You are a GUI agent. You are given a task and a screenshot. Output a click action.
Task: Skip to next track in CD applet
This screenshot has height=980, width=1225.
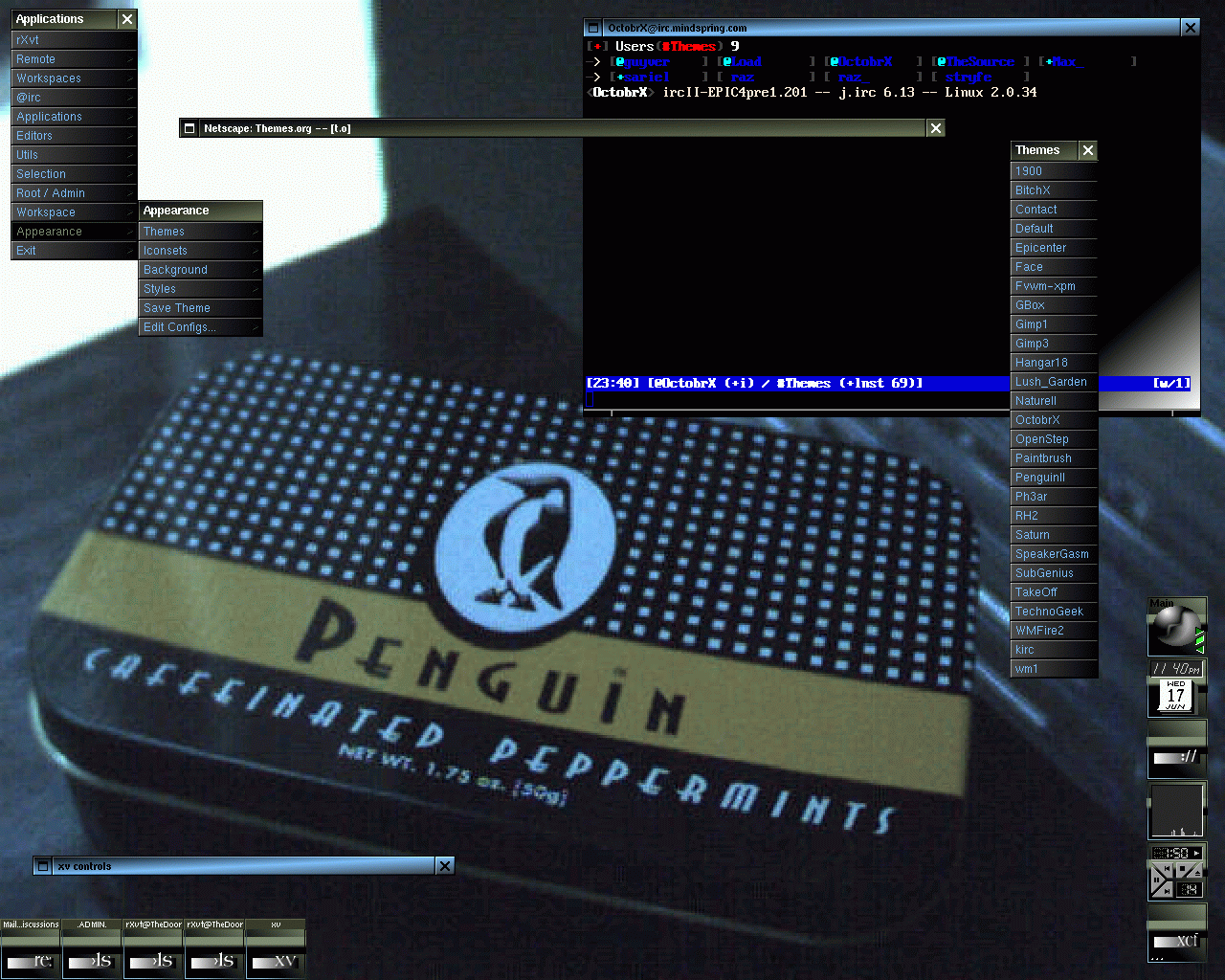pos(1167,890)
